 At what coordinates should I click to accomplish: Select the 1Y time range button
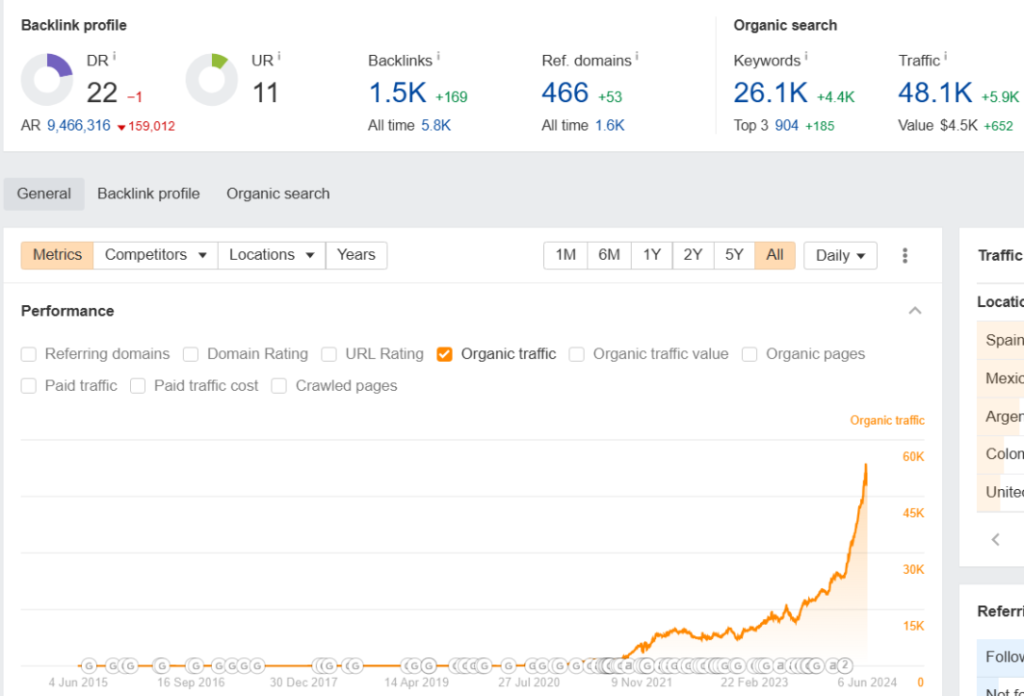(651, 255)
